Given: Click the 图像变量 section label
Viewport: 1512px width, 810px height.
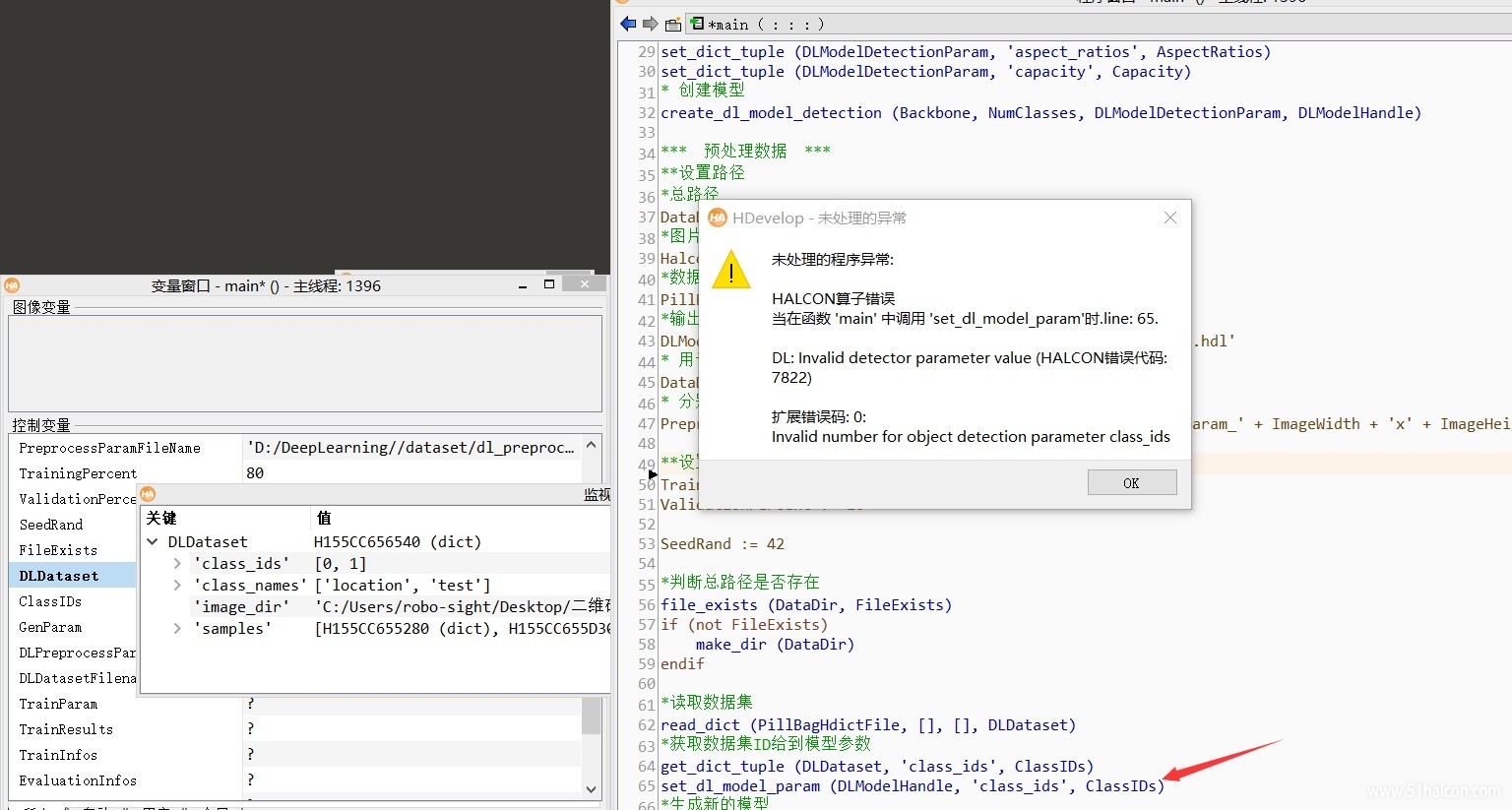Looking at the screenshot, I should 41,307.
